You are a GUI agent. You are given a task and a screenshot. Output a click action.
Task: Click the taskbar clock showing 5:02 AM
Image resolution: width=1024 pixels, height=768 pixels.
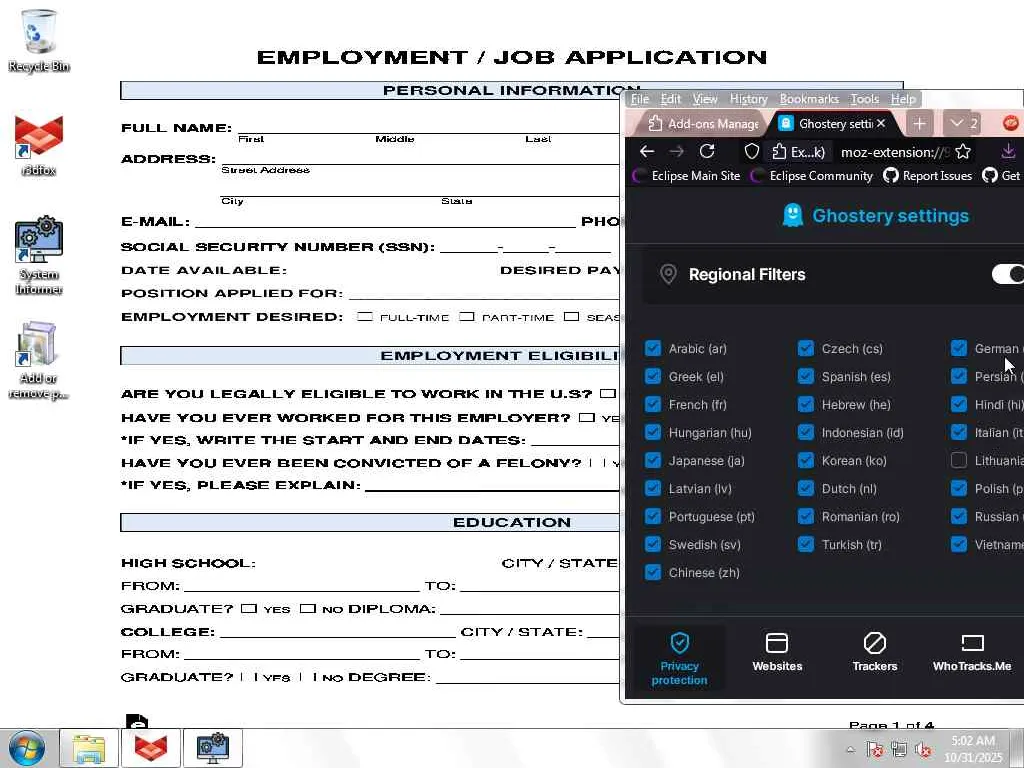pos(972,748)
